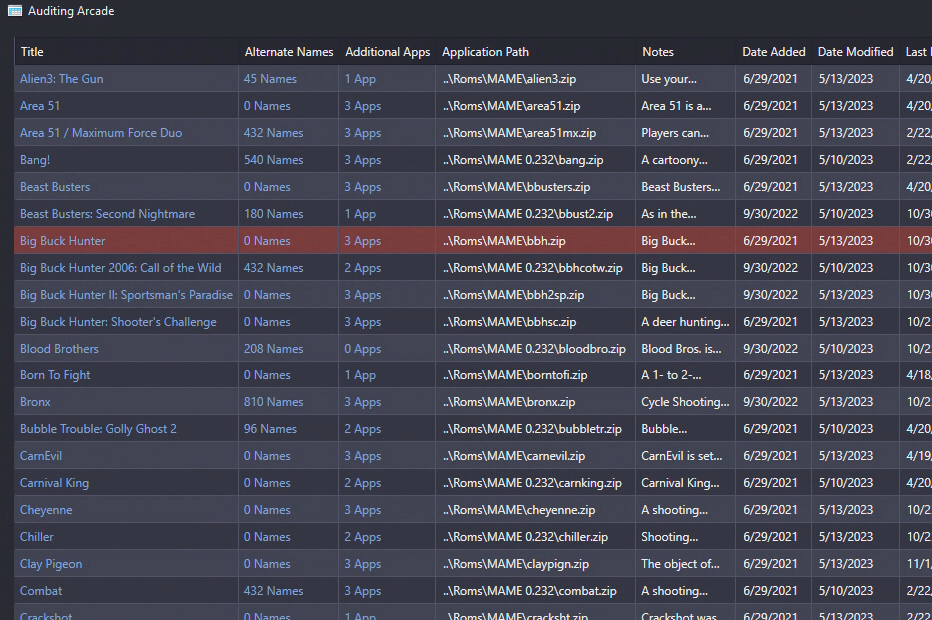Select the Chiller game title

[36, 537]
